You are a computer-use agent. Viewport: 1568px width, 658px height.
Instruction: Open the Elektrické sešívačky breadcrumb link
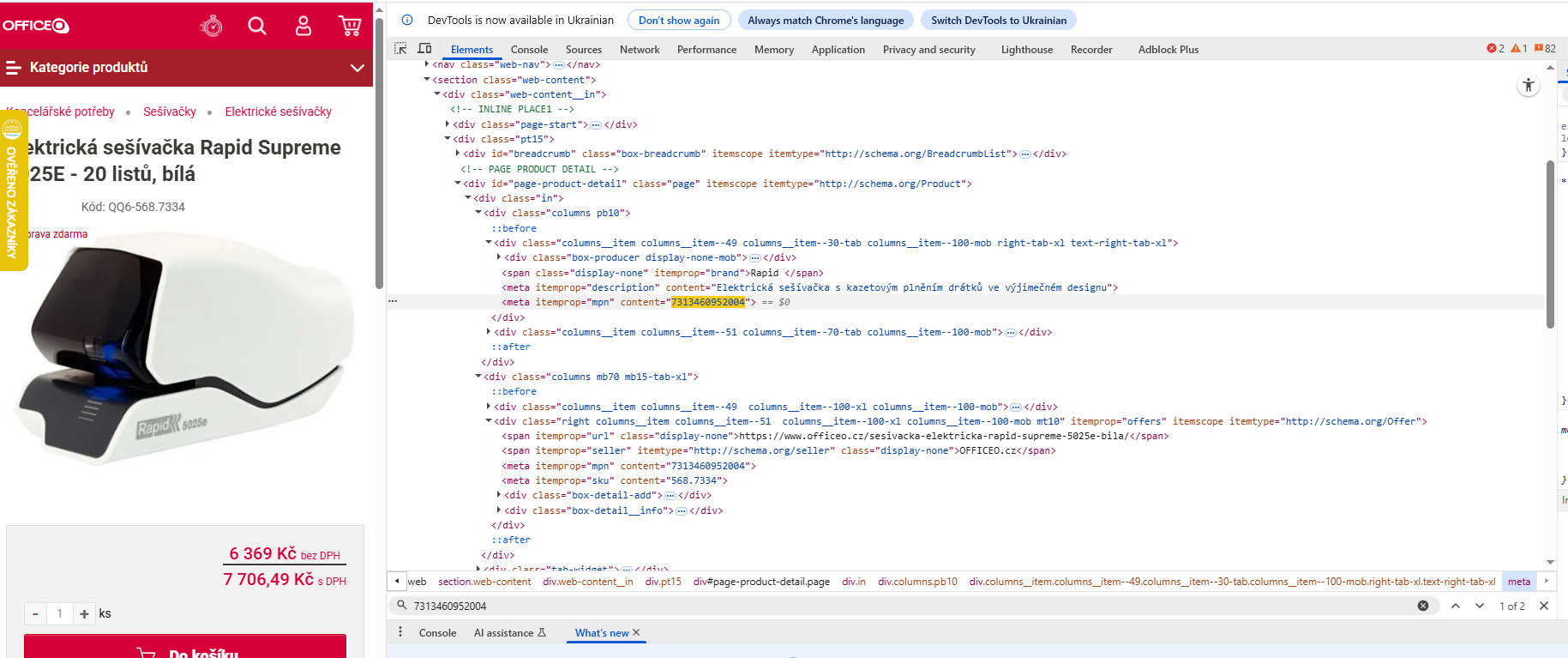(x=278, y=112)
